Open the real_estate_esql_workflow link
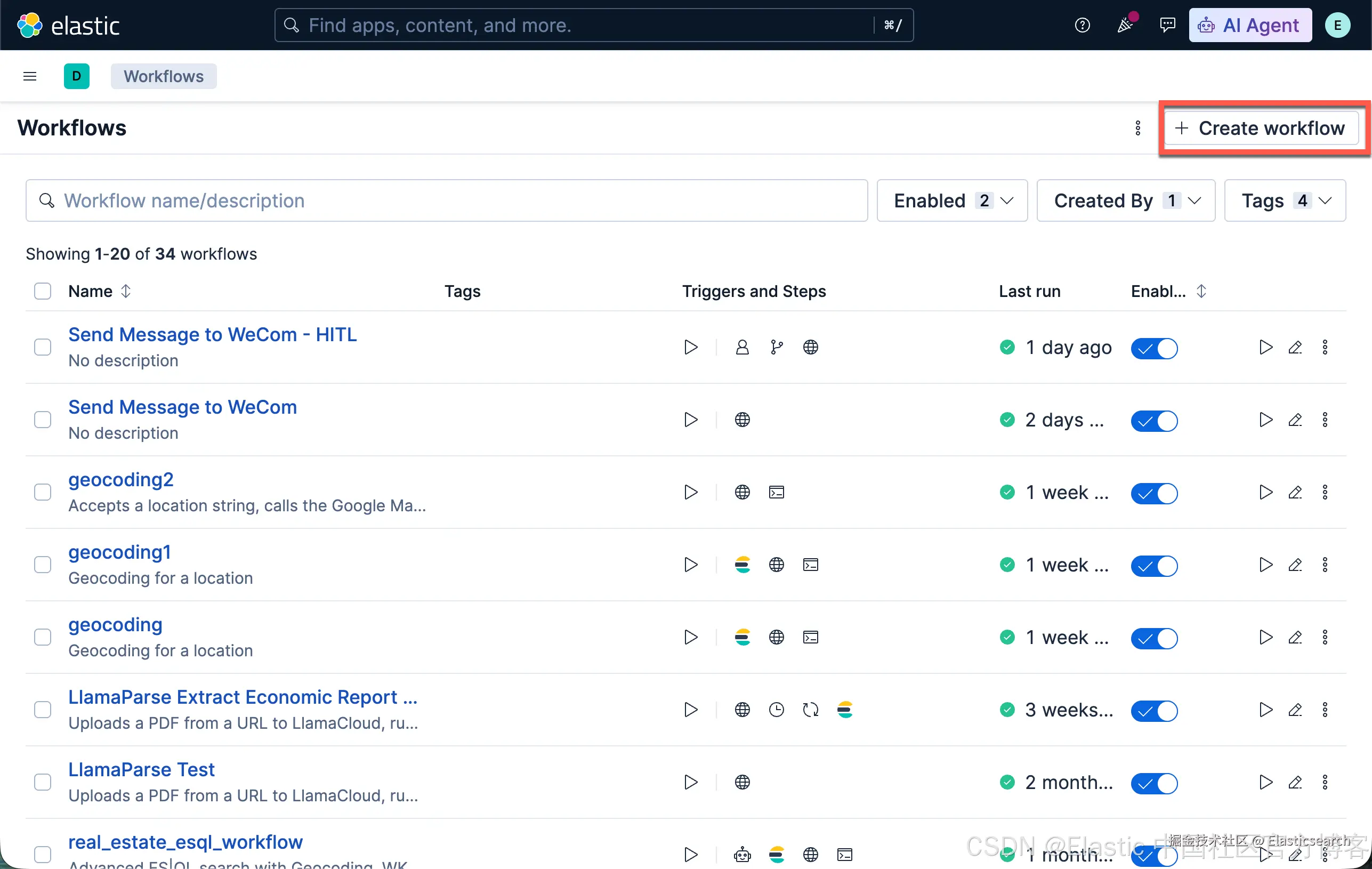The width and height of the screenshot is (1372, 869). pyautogui.click(x=185, y=842)
